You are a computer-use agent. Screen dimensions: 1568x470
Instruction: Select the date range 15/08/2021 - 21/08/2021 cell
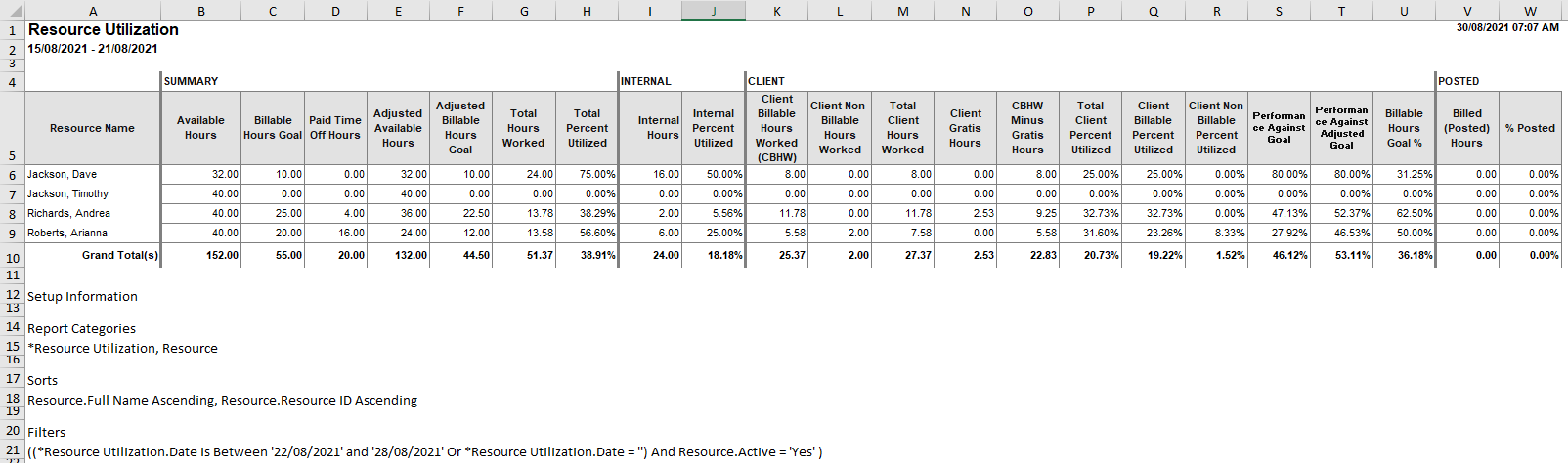(x=93, y=49)
